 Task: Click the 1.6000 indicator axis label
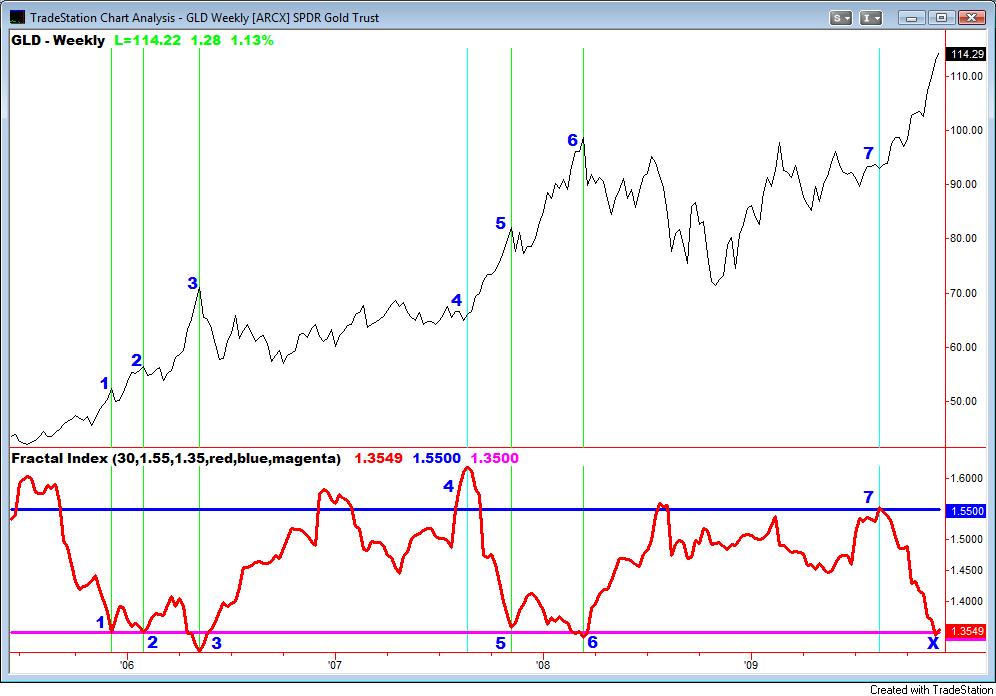pos(966,479)
